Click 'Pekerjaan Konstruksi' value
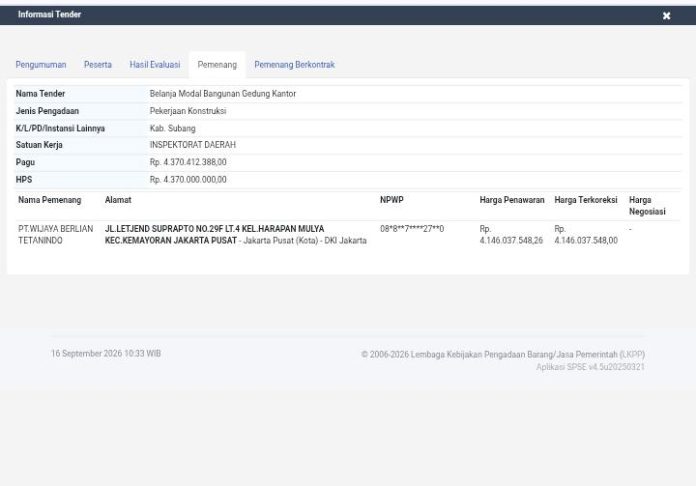 [188, 111]
